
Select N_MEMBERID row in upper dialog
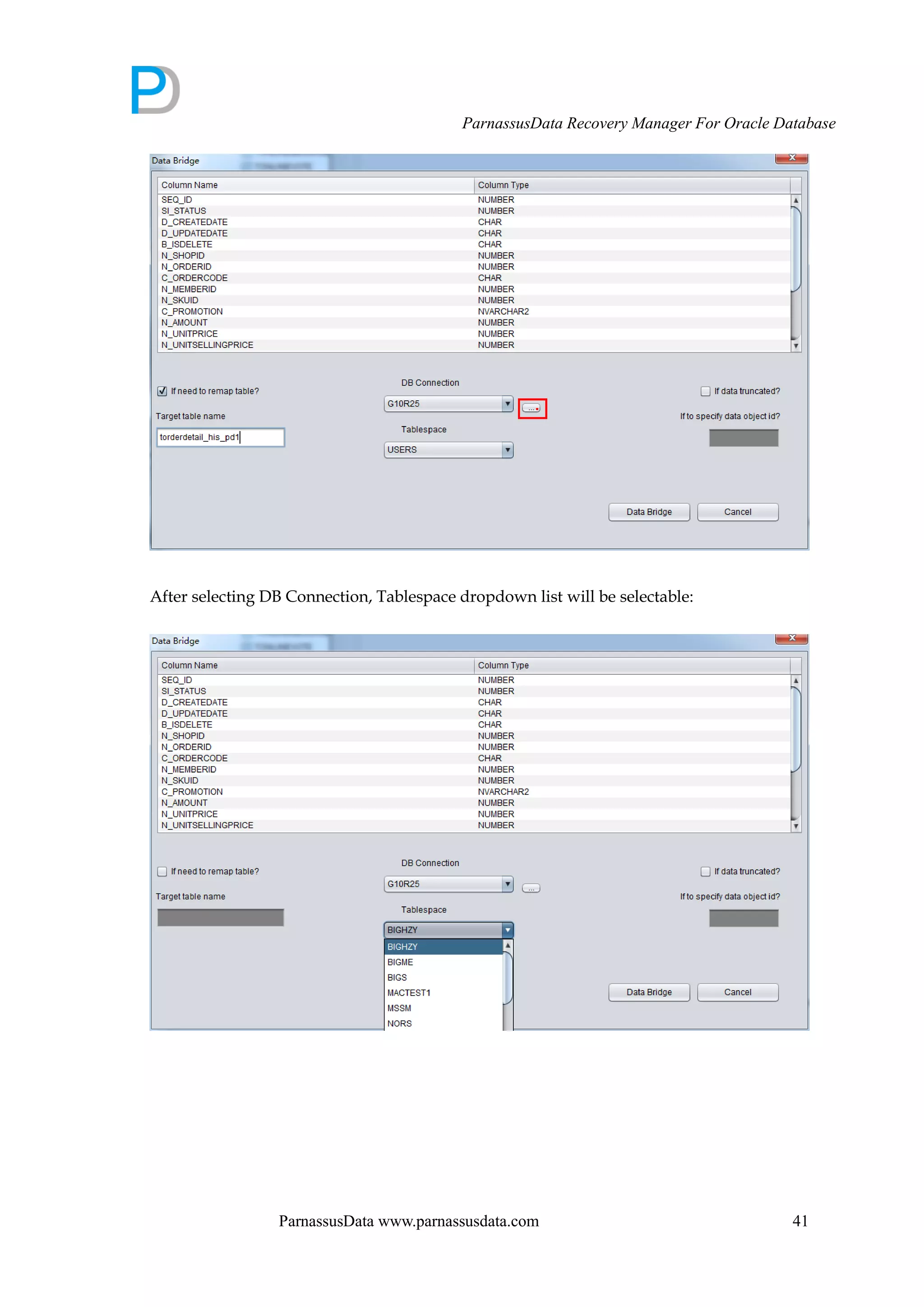[x=474, y=289]
